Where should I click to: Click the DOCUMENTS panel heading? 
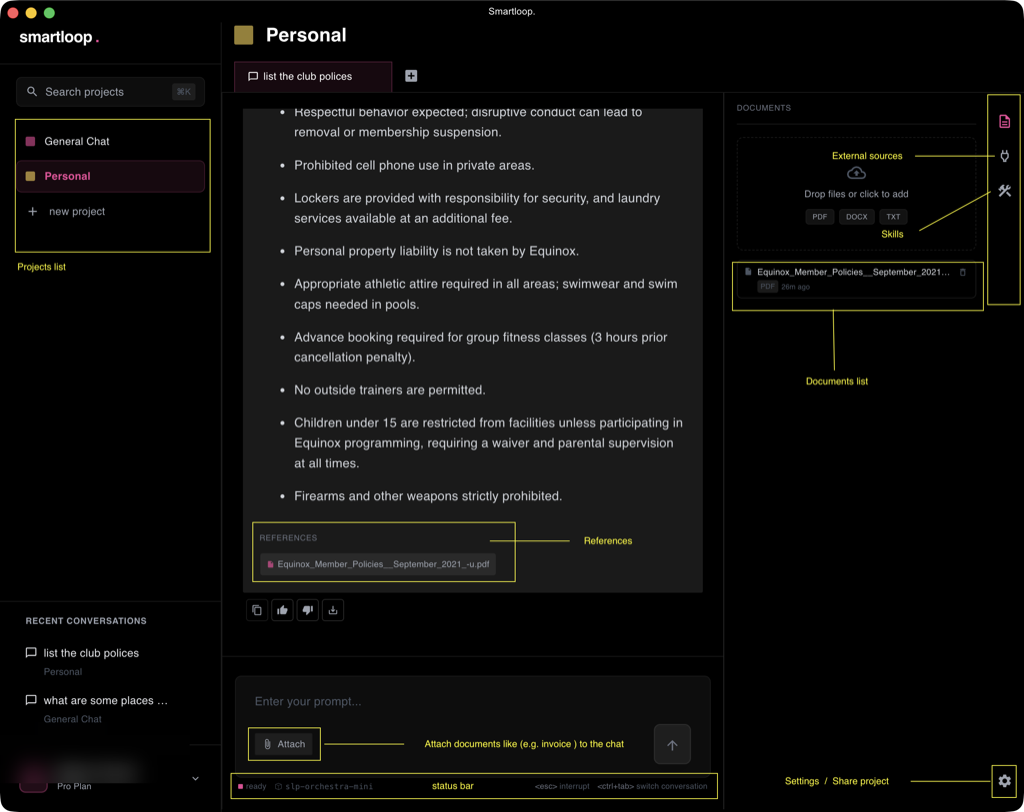tap(763, 108)
